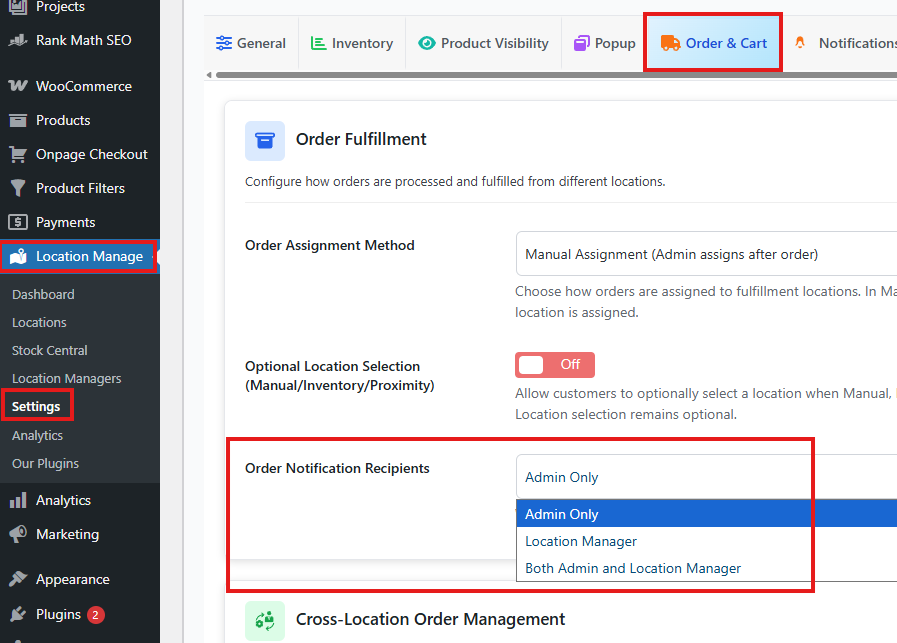The width and height of the screenshot is (897, 643).
Task: Click the Order Notification Recipients label
Action: [x=337, y=468]
